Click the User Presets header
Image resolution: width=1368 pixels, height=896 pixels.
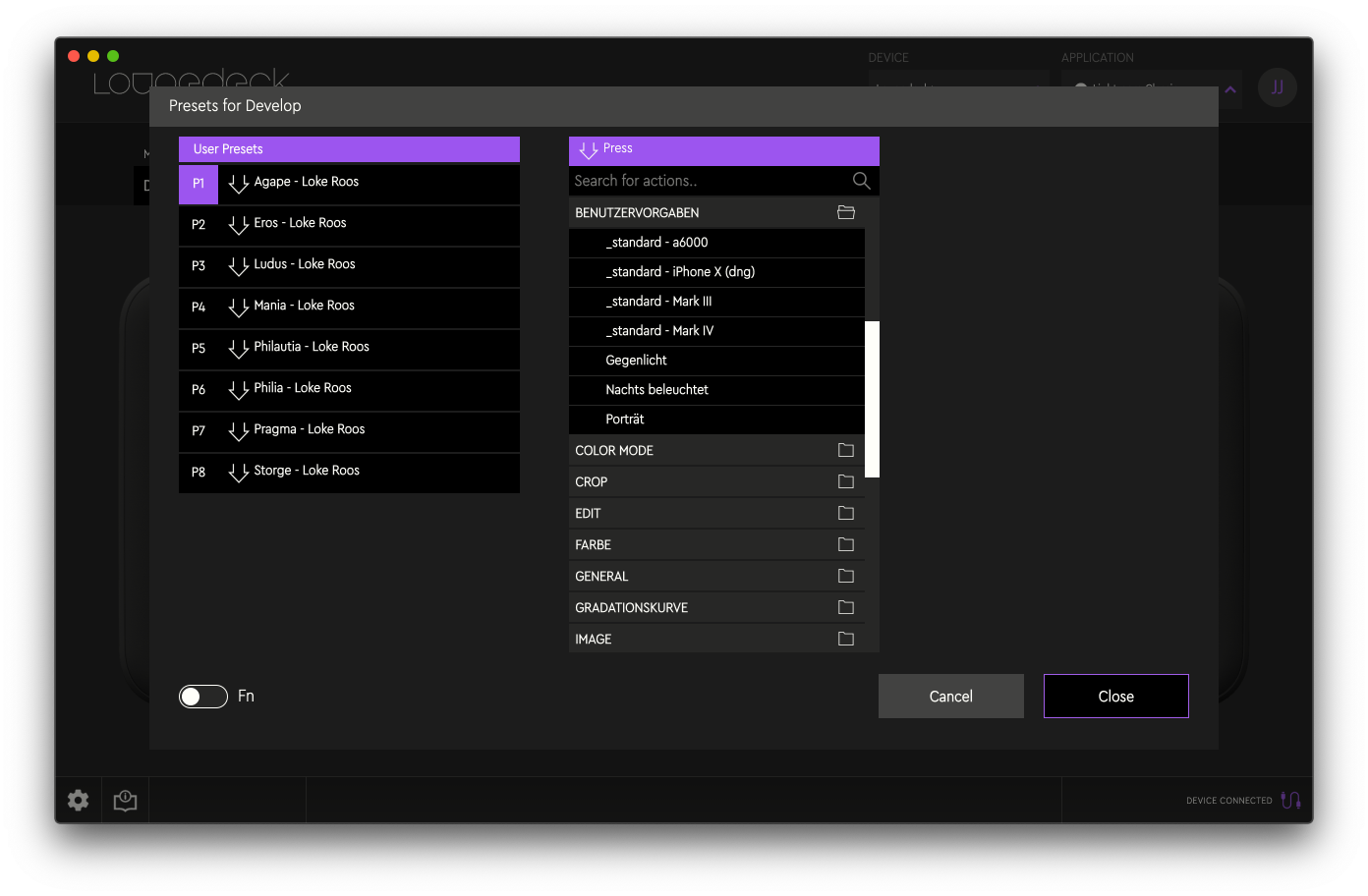pyautogui.click(x=349, y=149)
